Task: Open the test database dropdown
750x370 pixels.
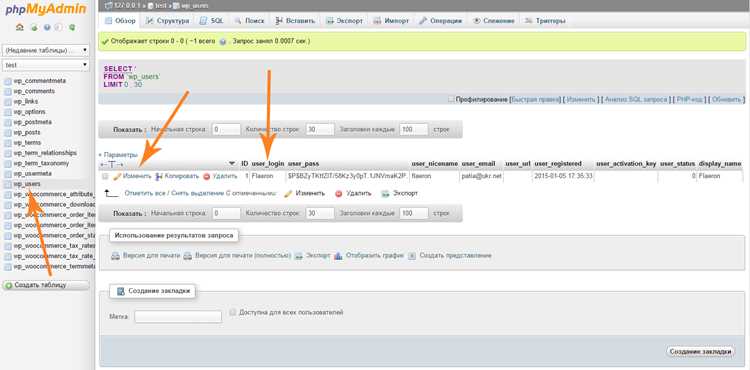Action: 45,65
